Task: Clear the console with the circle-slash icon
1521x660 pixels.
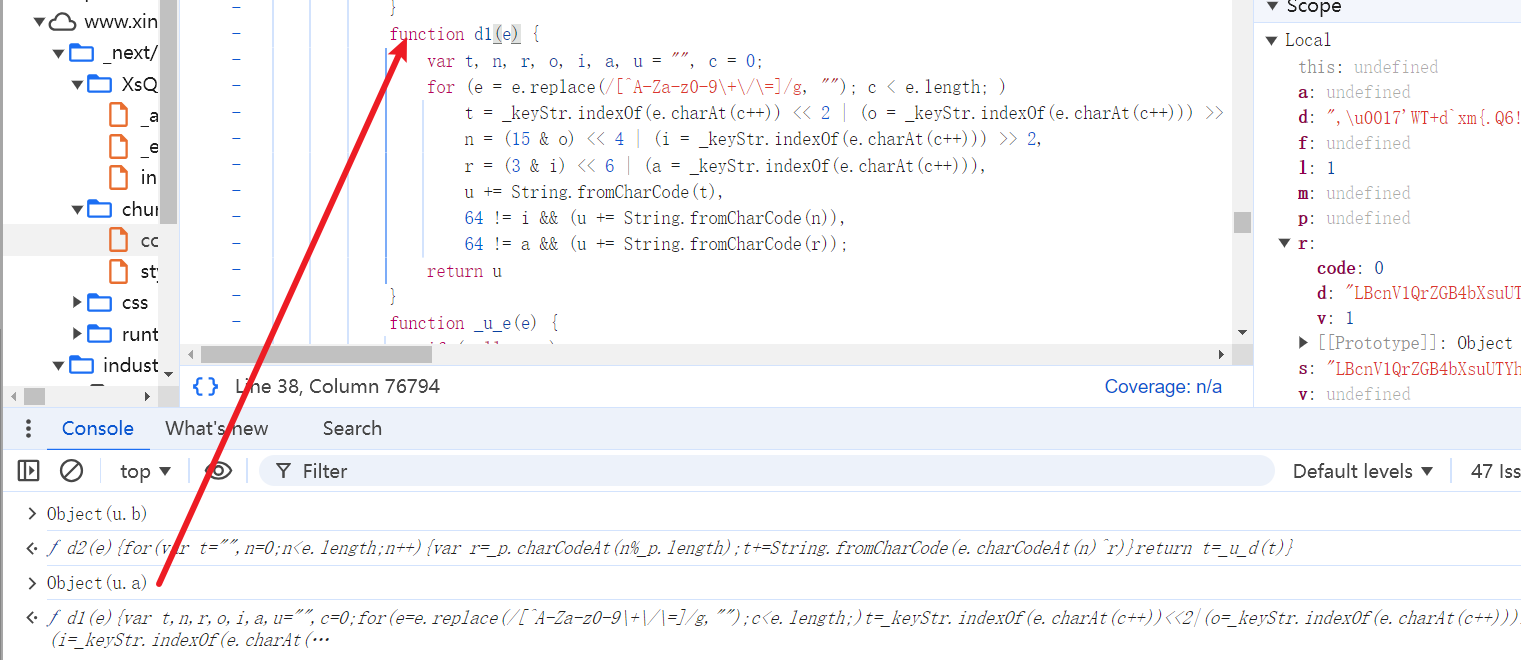Action: click(71, 471)
